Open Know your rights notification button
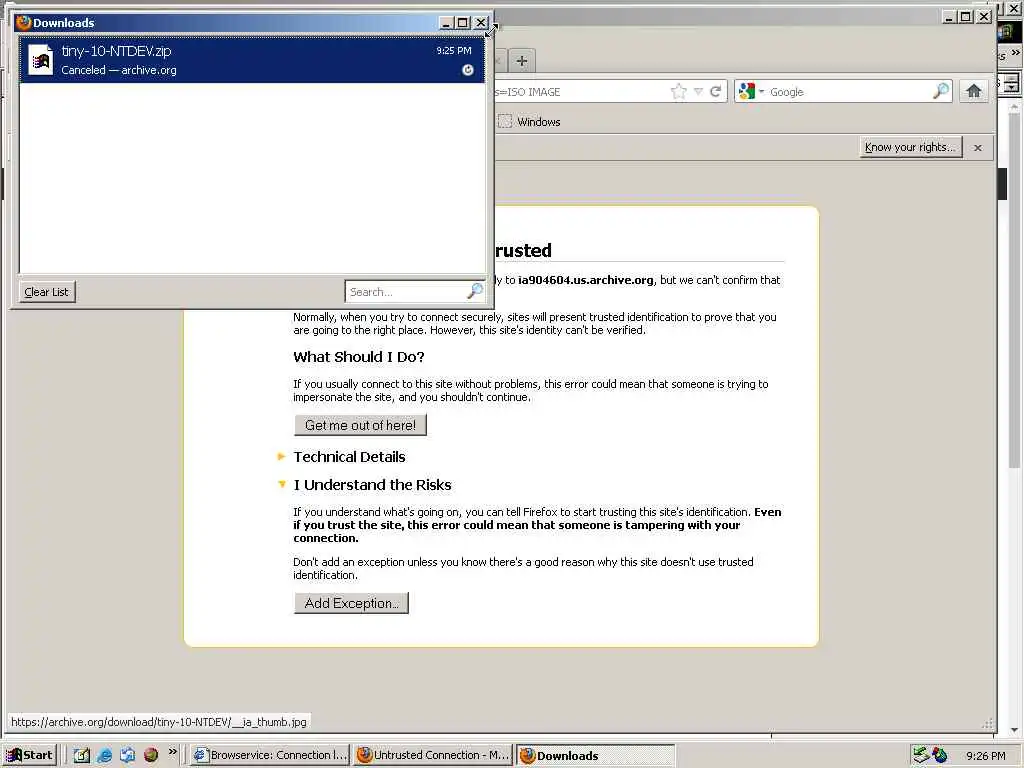This screenshot has height=768, width=1024. [910, 147]
